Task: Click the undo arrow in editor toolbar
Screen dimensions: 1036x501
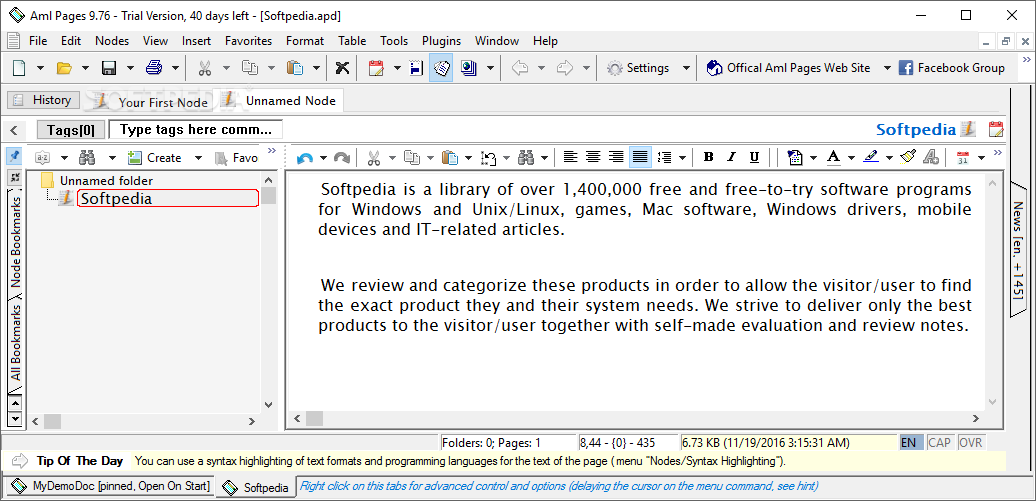Action: [305, 157]
